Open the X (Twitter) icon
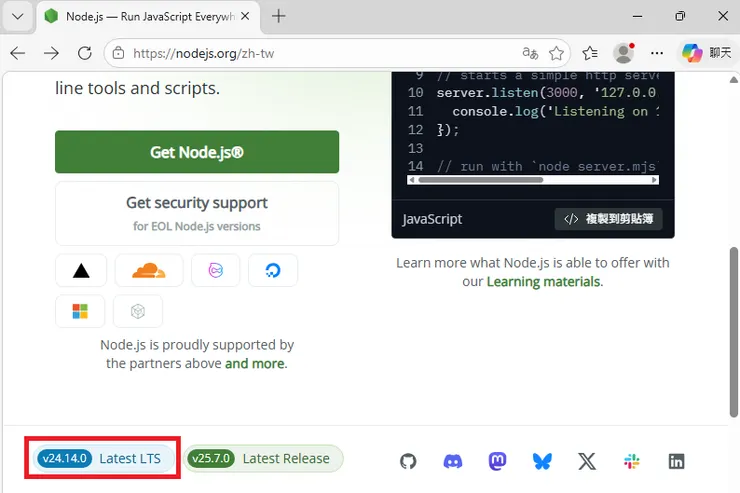This screenshot has height=493, width=740. click(x=587, y=461)
